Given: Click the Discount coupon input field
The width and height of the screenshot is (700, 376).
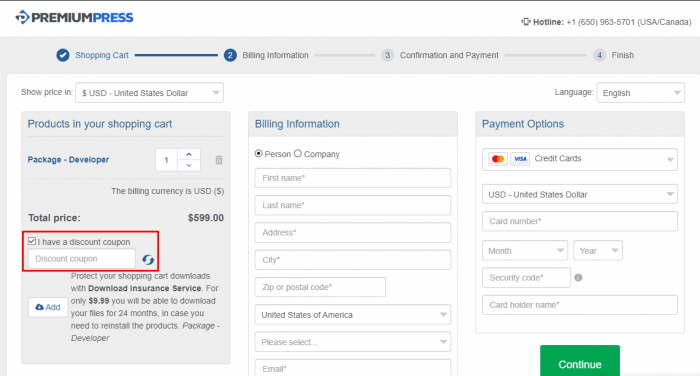Looking at the screenshot, I should [82, 259].
